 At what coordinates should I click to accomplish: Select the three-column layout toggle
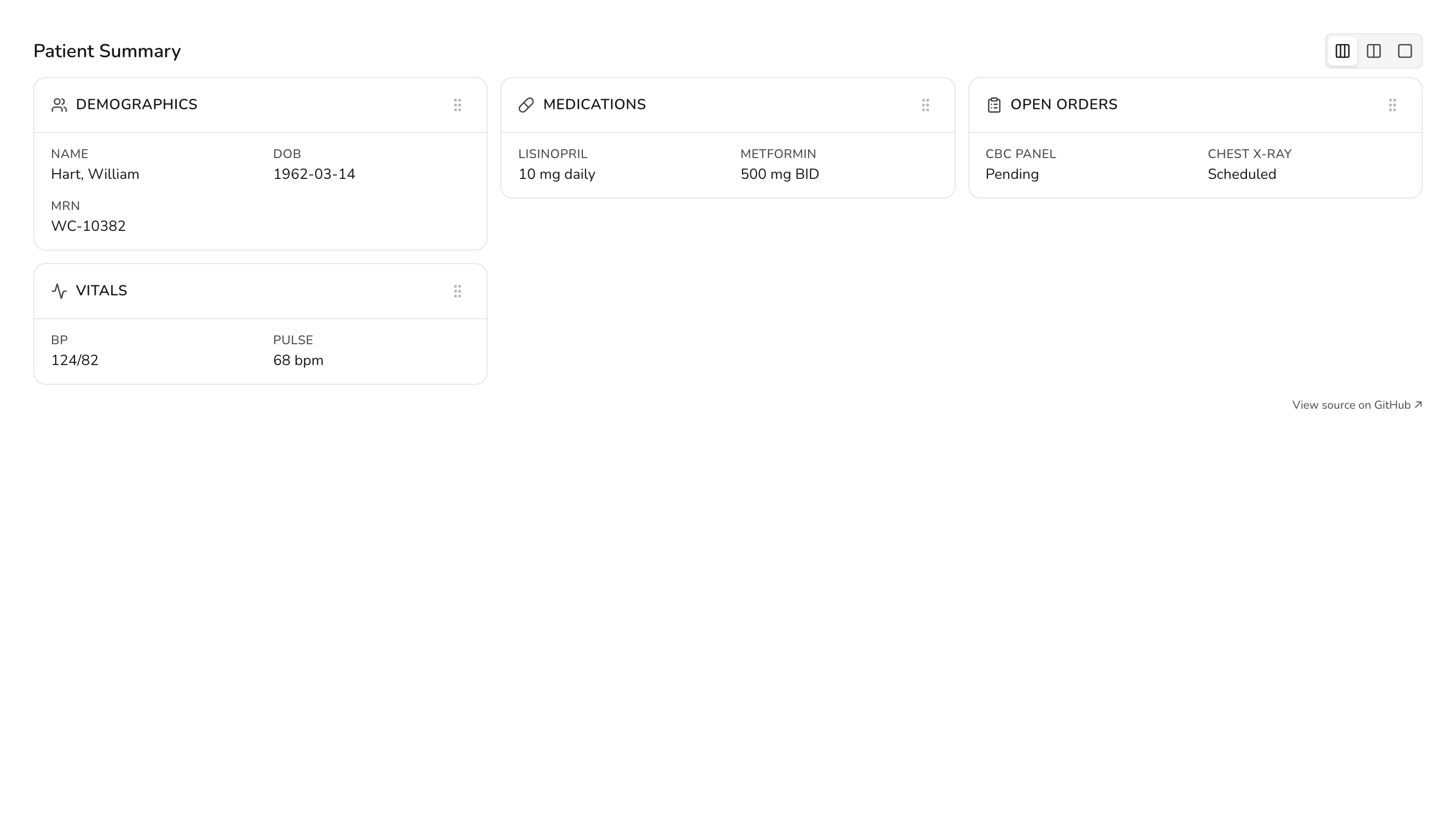1342,51
